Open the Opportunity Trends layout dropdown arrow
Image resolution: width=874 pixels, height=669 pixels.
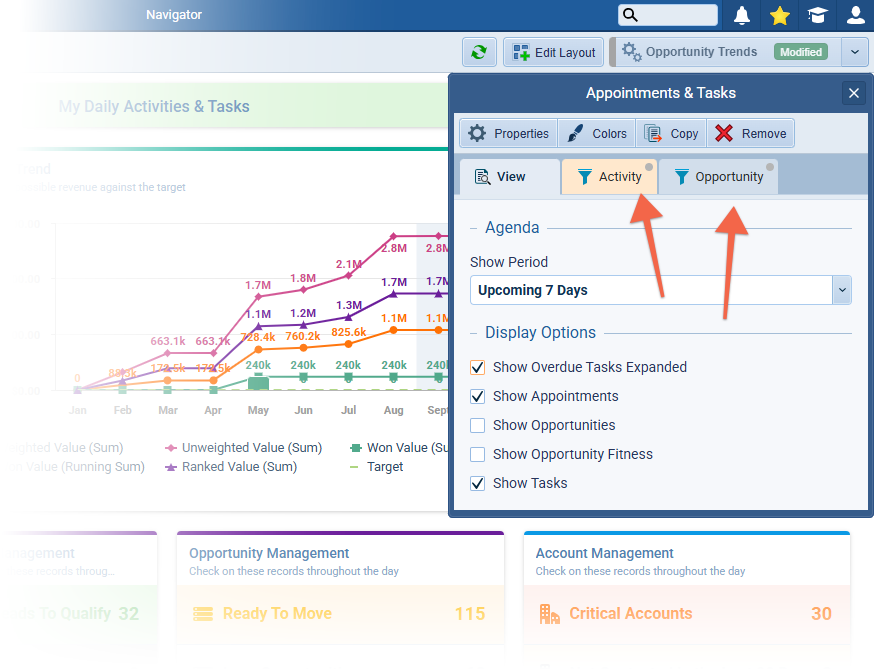(x=854, y=52)
